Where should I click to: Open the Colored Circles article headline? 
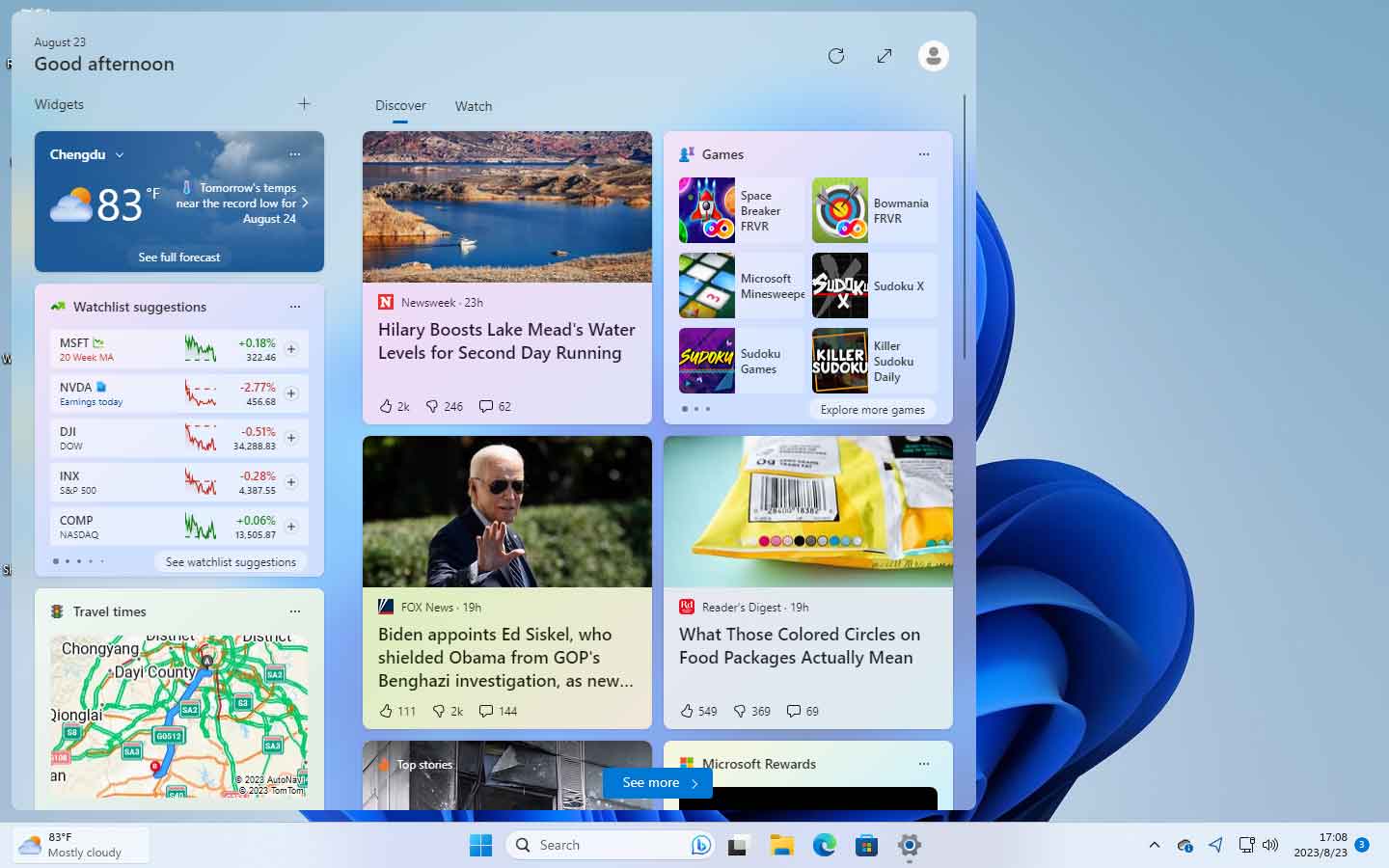(x=800, y=646)
